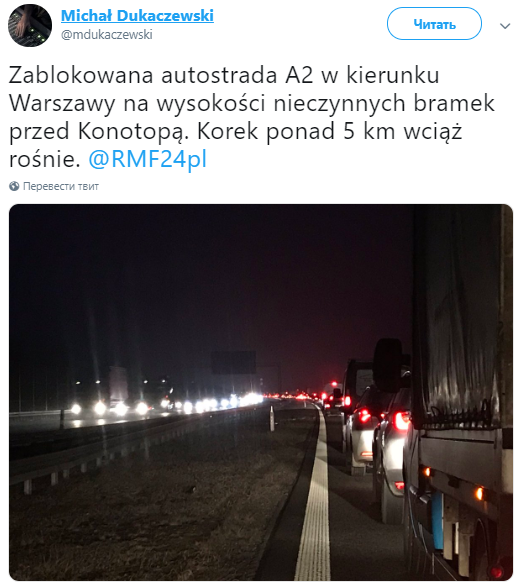Open the traffic jam photo

point(261,392)
